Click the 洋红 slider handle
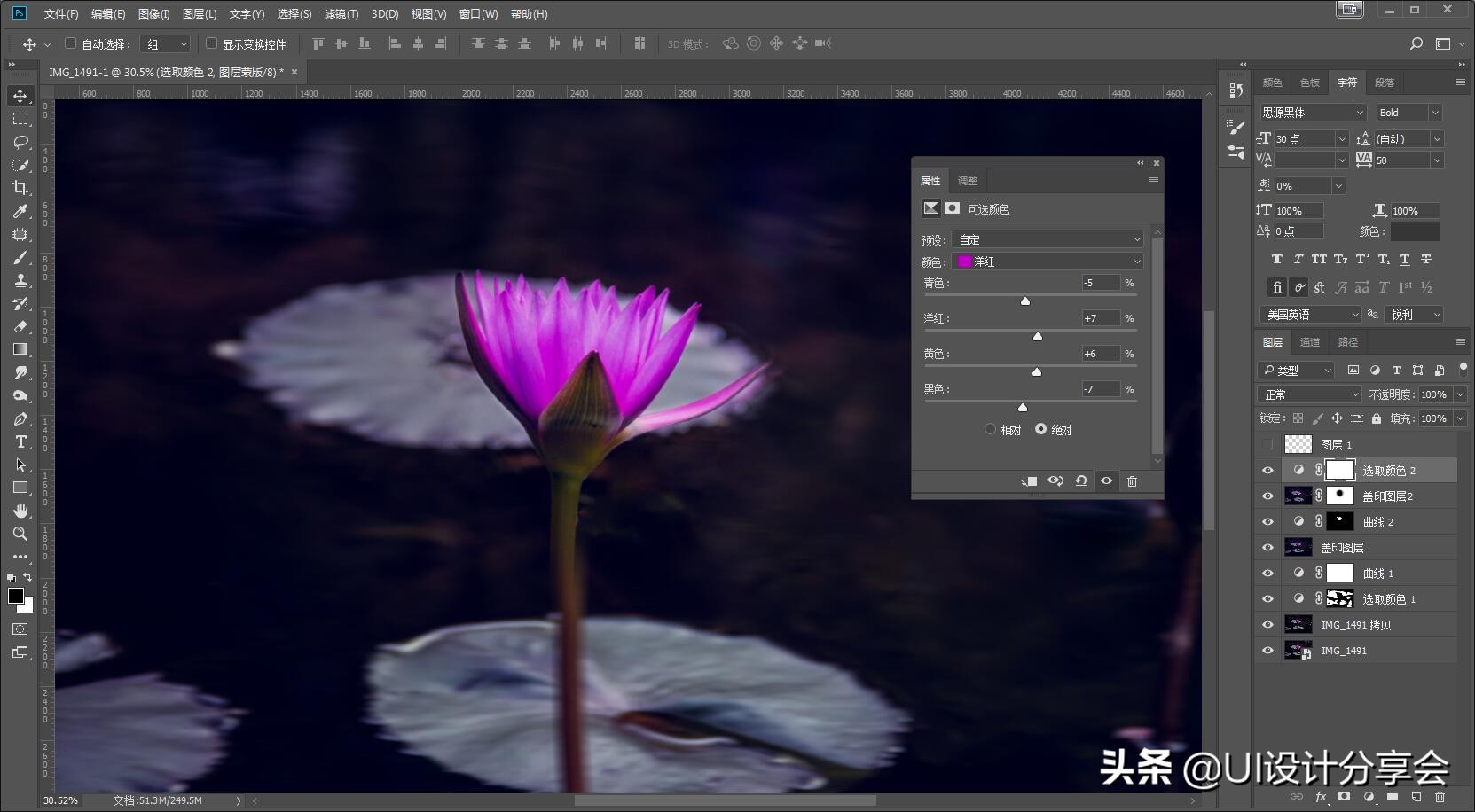The width and height of the screenshot is (1475, 812). (1038, 337)
